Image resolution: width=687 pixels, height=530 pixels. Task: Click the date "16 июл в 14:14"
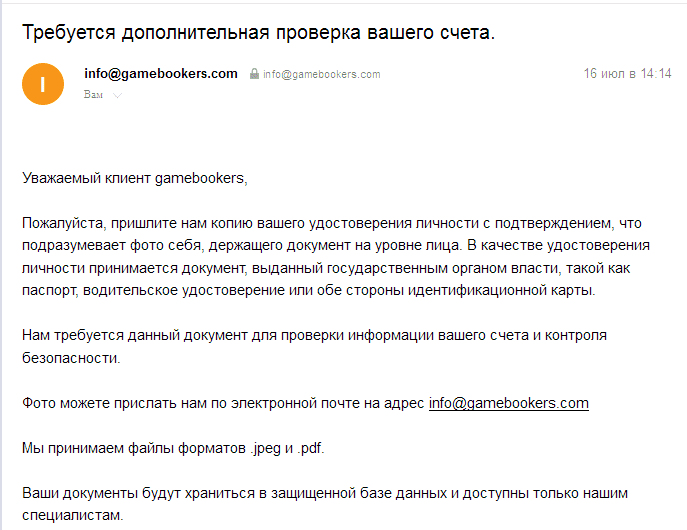tap(627, 74)
